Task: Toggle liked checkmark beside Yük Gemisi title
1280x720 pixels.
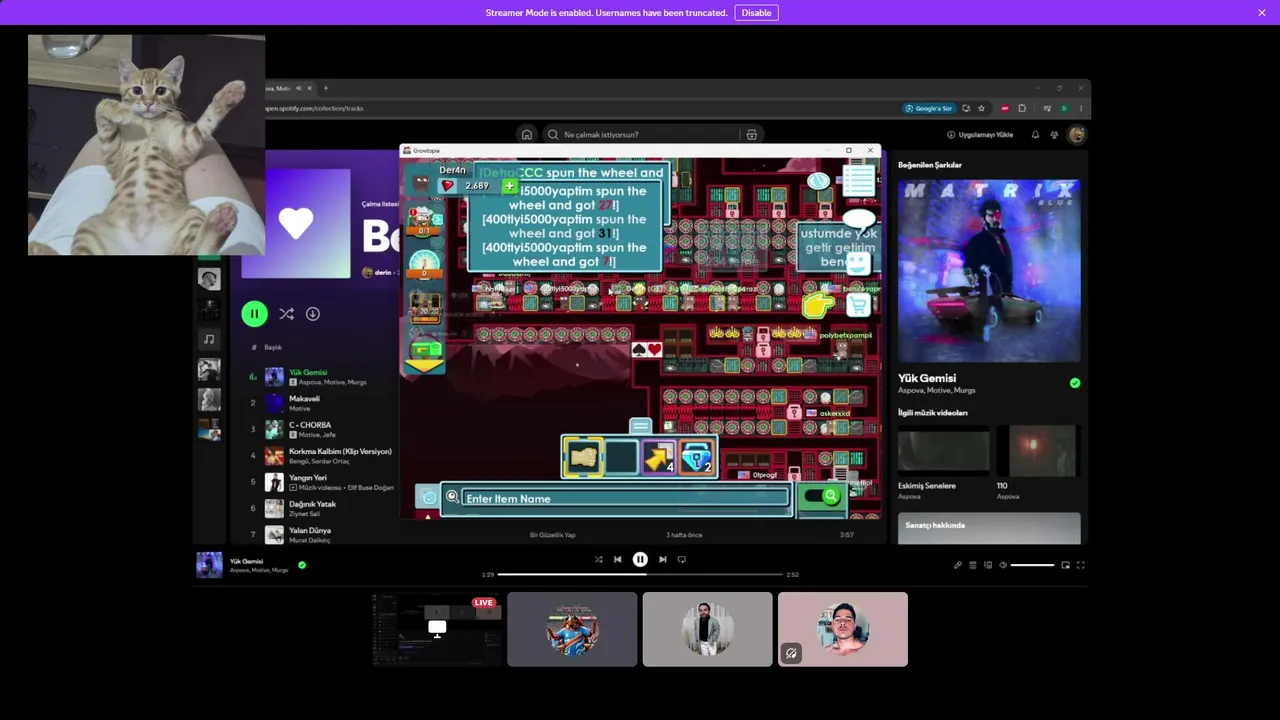Action: click(1075, 383)
